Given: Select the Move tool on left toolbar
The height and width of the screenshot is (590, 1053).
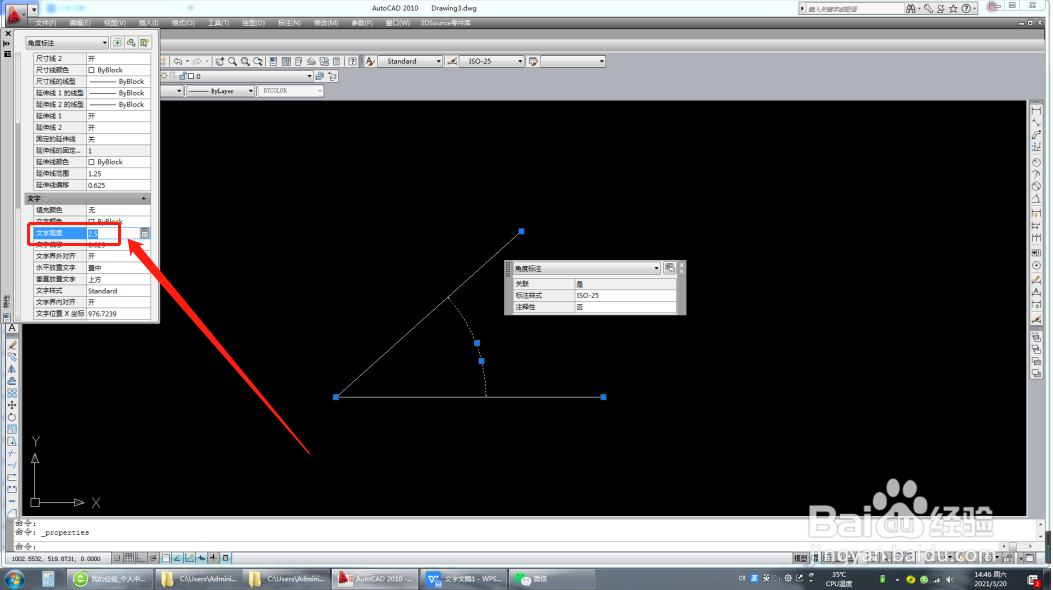Looking at the screenshot, I should (12, 405).
